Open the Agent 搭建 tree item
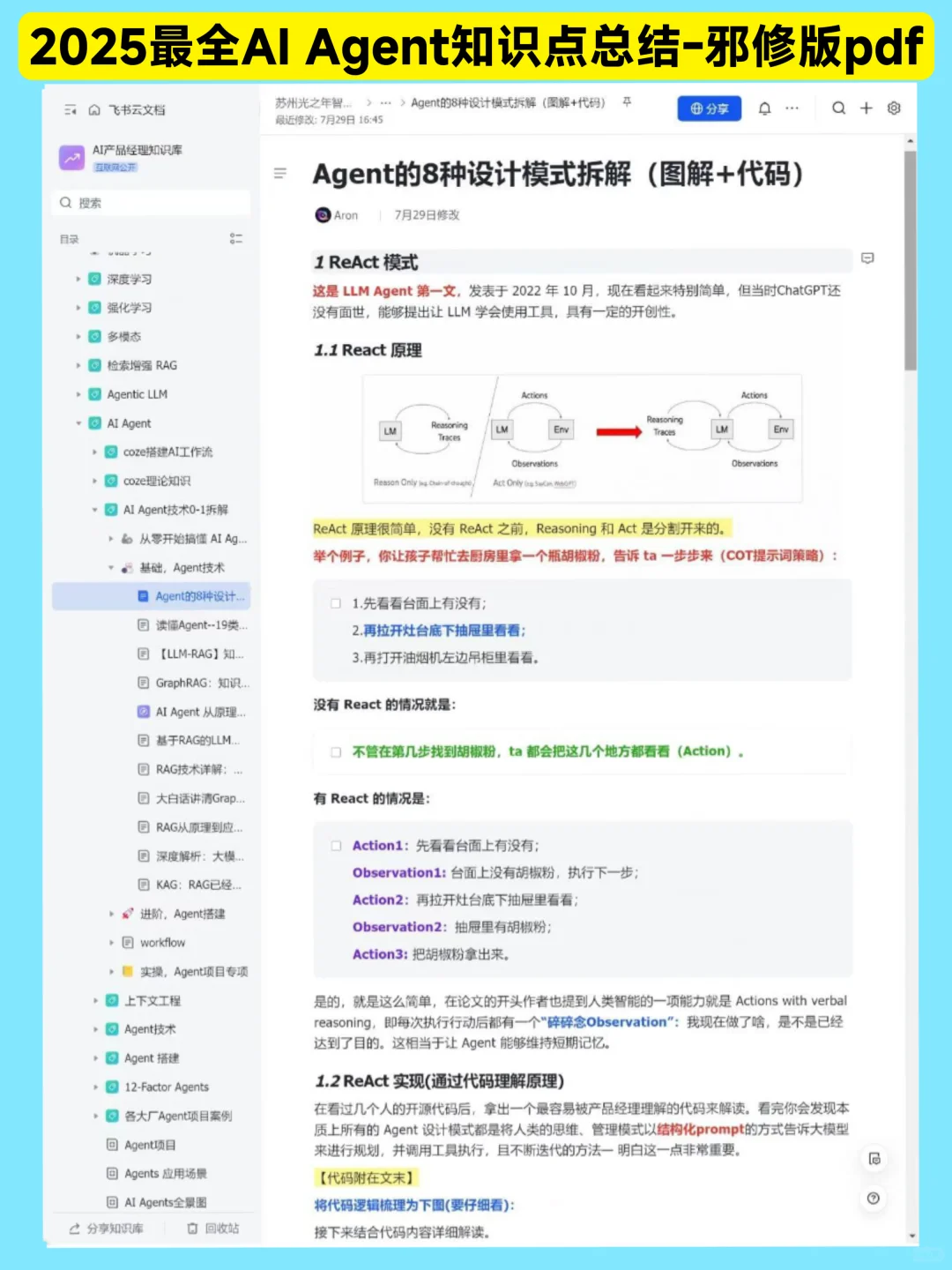 (151, 1058)
